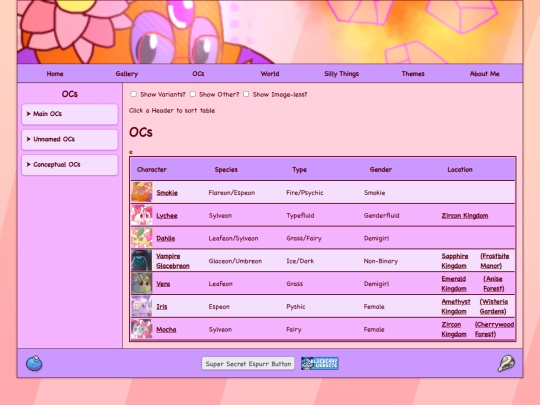Open the Iris character link

[162, 307]
